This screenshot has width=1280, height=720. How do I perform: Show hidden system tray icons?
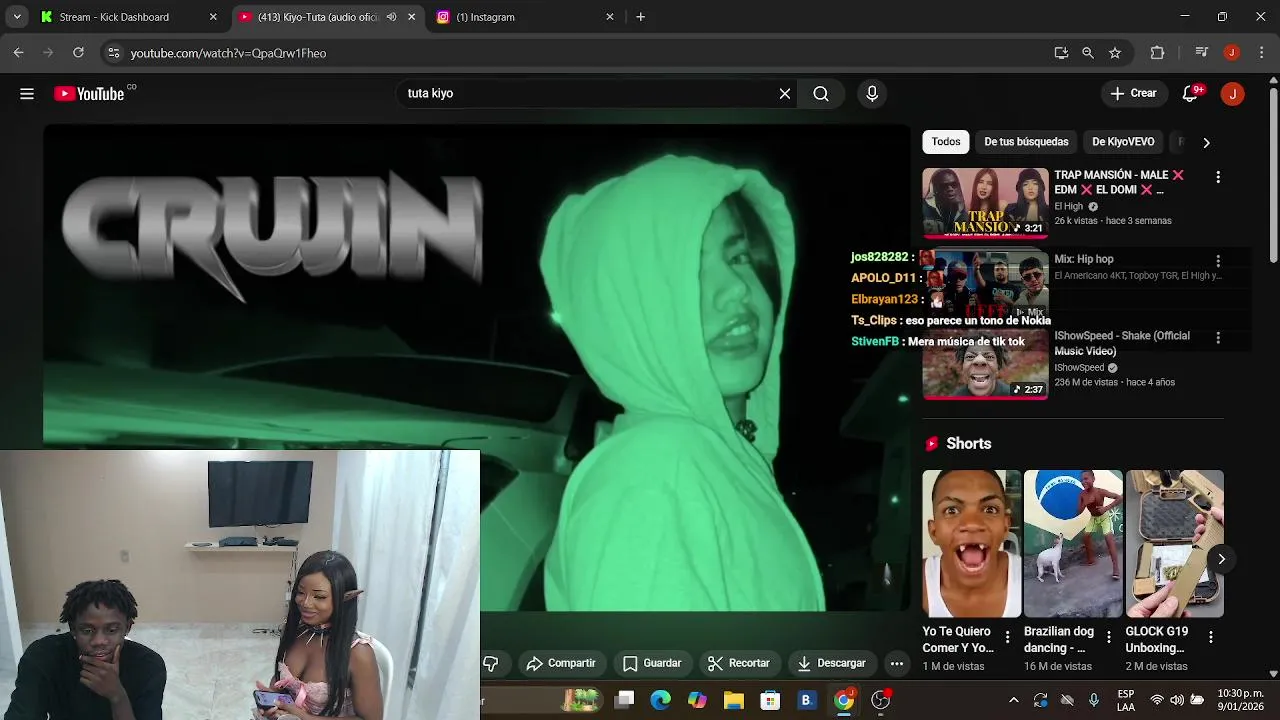[x=1013, y=700]
